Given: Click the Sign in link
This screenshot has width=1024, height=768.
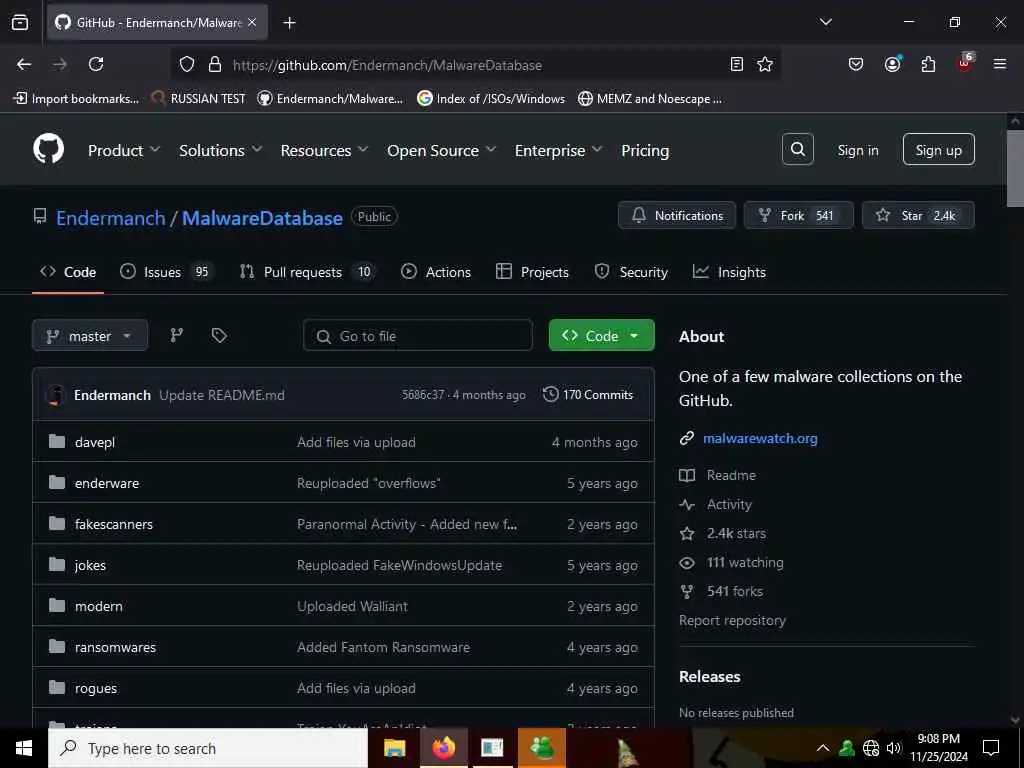Looking at the screenshot, I should pyautogui.click(x=858, y=150).
